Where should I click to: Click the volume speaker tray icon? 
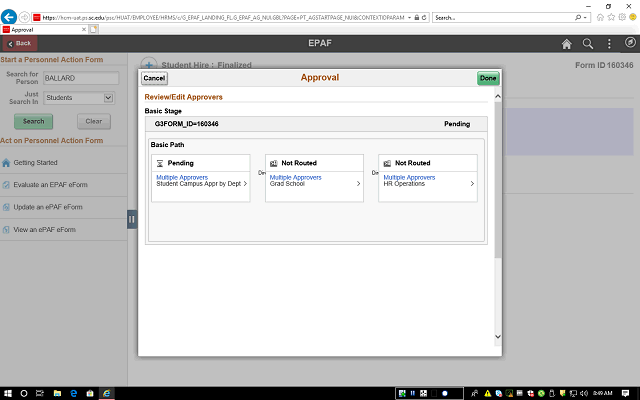[584, 393]
